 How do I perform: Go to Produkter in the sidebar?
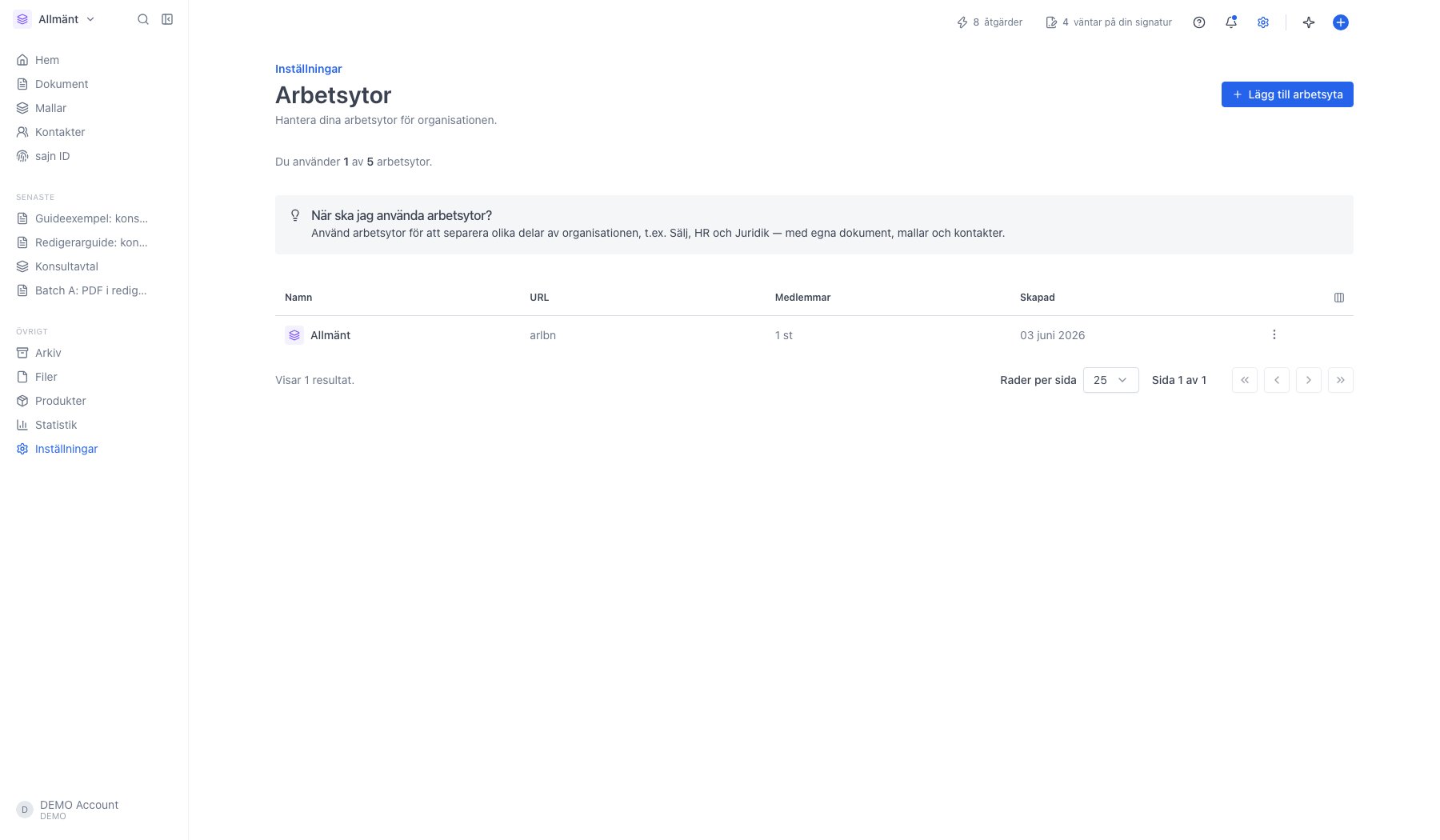(x=94, y=401)
